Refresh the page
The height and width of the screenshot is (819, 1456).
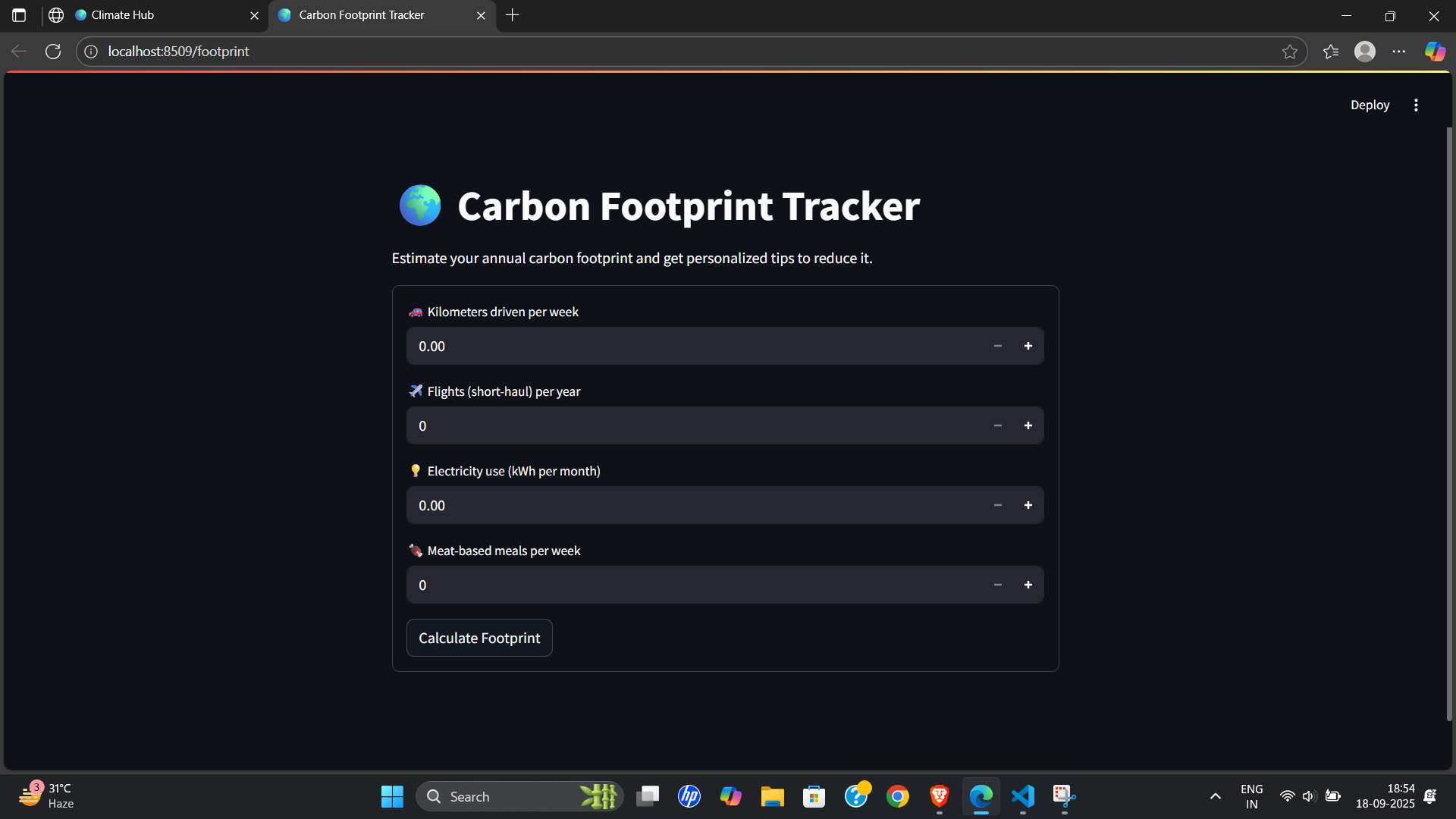(x=53, y=52)
